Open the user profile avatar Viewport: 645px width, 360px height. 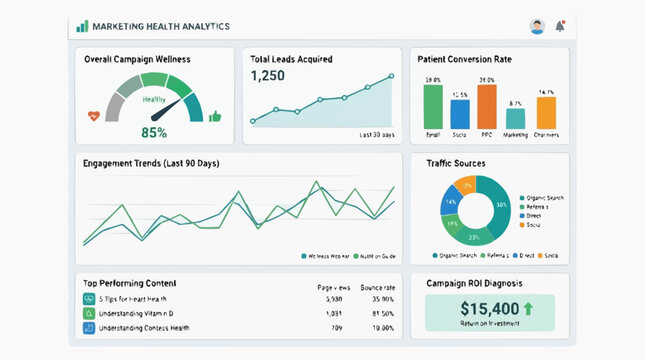[537, 26]
